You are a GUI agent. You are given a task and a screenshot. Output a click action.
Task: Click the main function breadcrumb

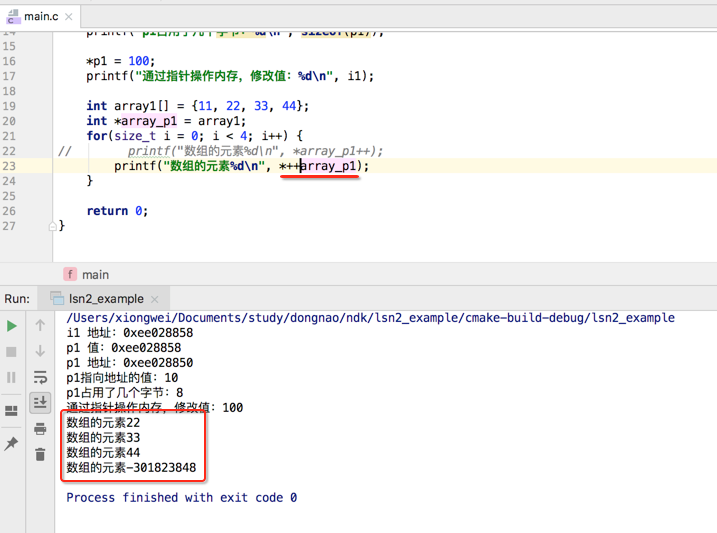click(86, 275)
